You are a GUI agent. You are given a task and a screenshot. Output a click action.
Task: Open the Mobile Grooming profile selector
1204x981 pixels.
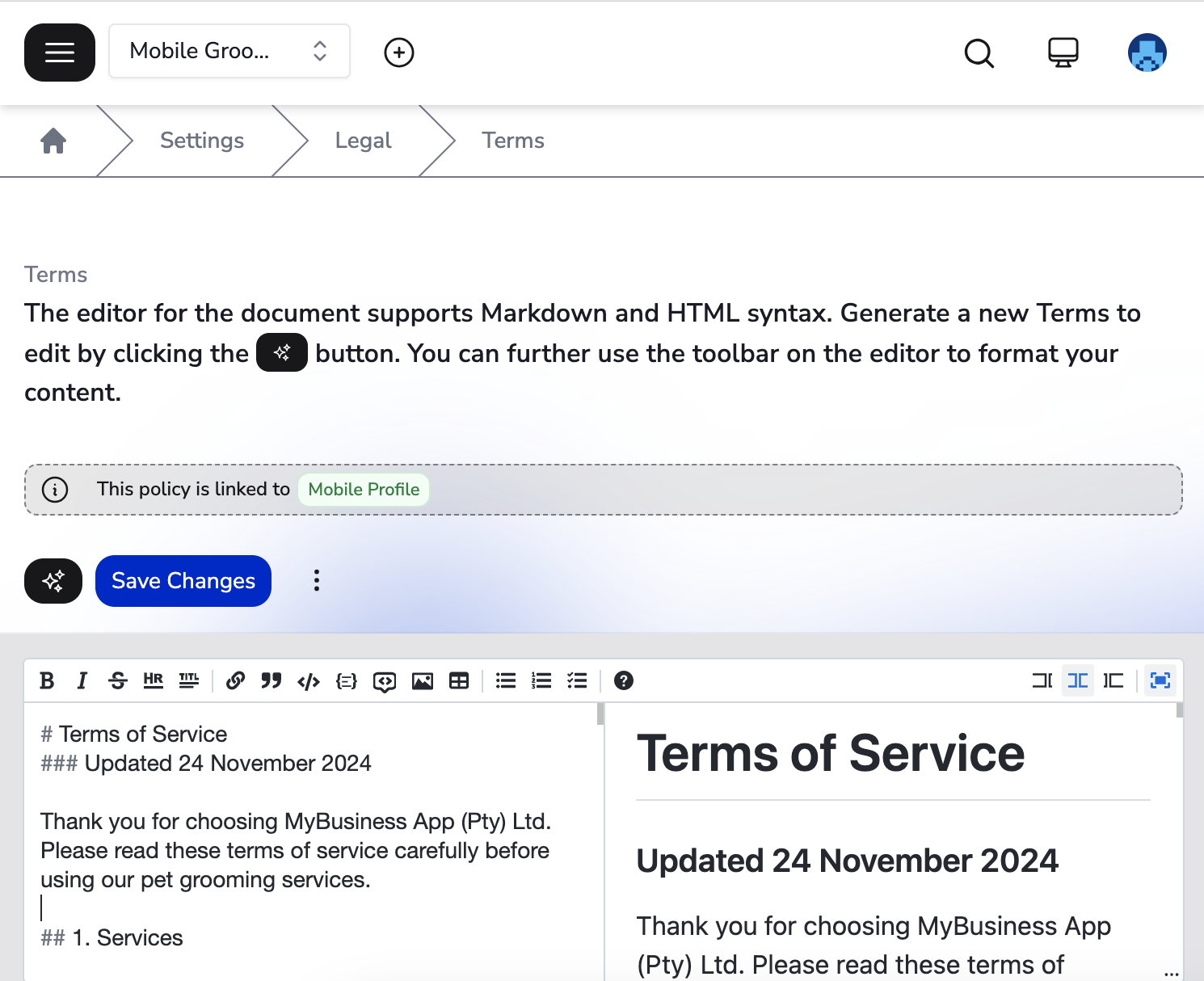coord(229,51)
